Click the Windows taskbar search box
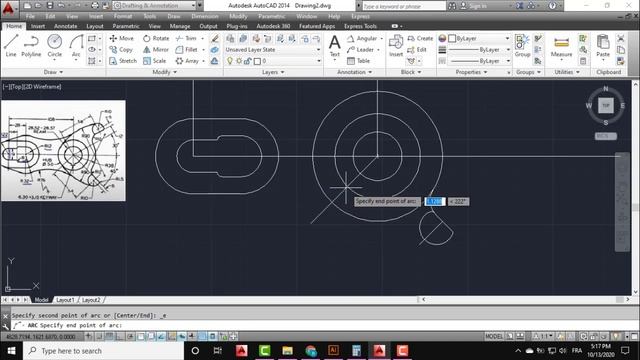The height and width of the screenshot is (360, 640). (104, 351)
